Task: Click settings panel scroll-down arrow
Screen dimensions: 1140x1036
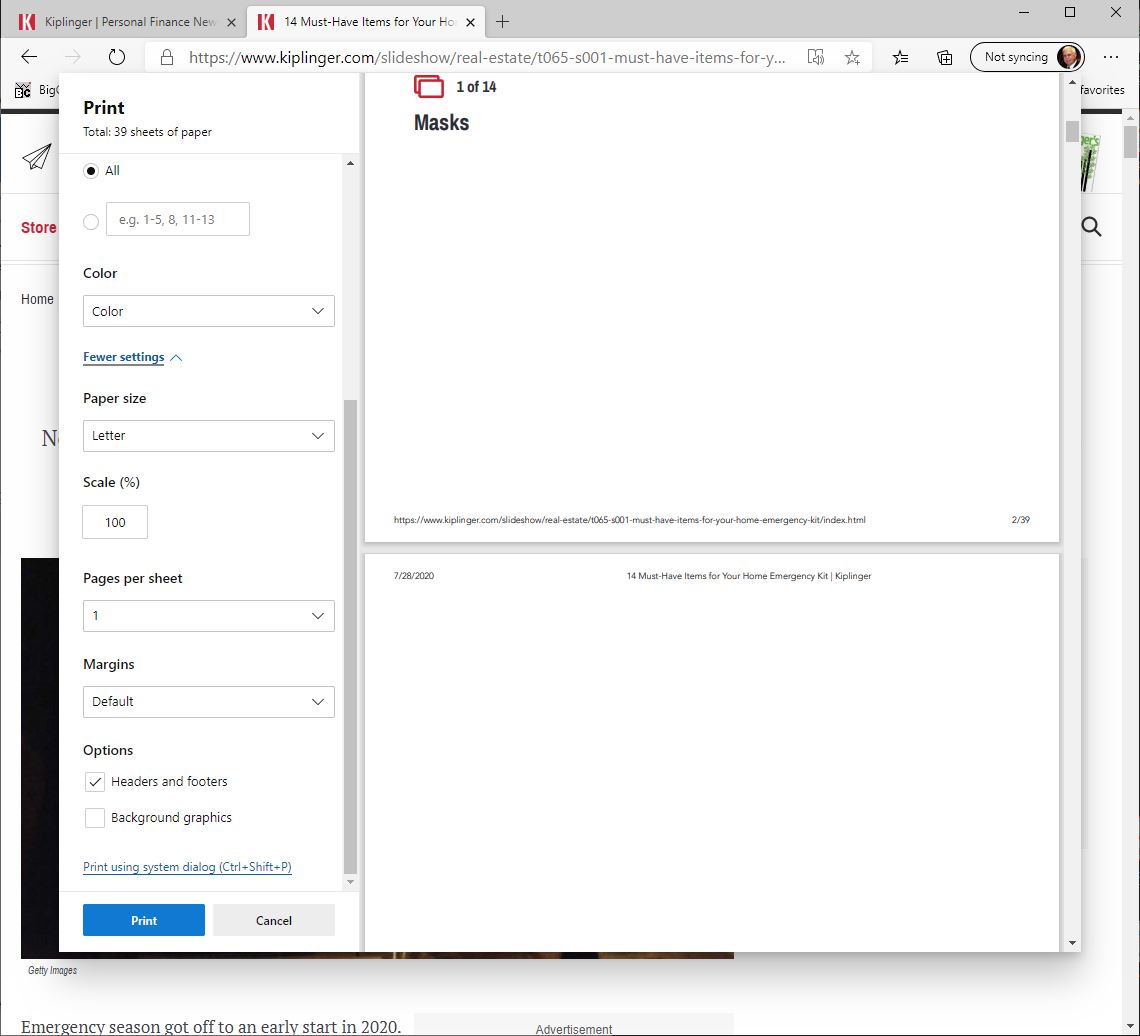Action: pyautogui.click(x=350, y=882)
